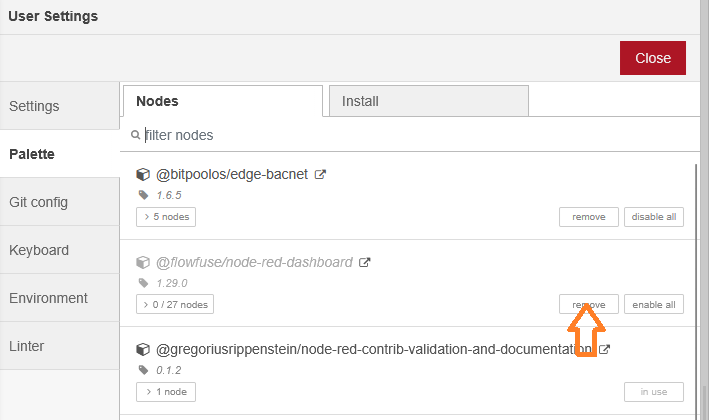Enable all nodes in node-red-dashboard module
Screen dimensions: 709x420
point(653,305)
